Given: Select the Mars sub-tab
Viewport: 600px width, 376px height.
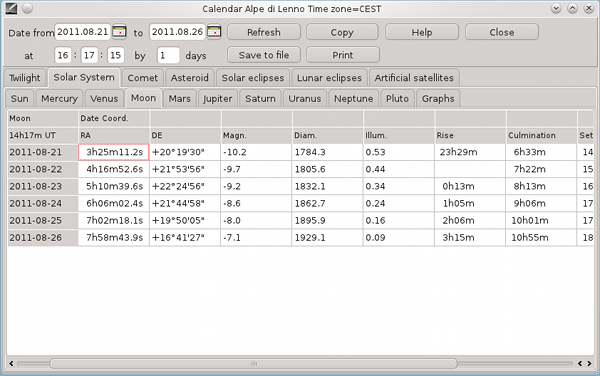Looking at the screenshot, I should coord(179,99).
